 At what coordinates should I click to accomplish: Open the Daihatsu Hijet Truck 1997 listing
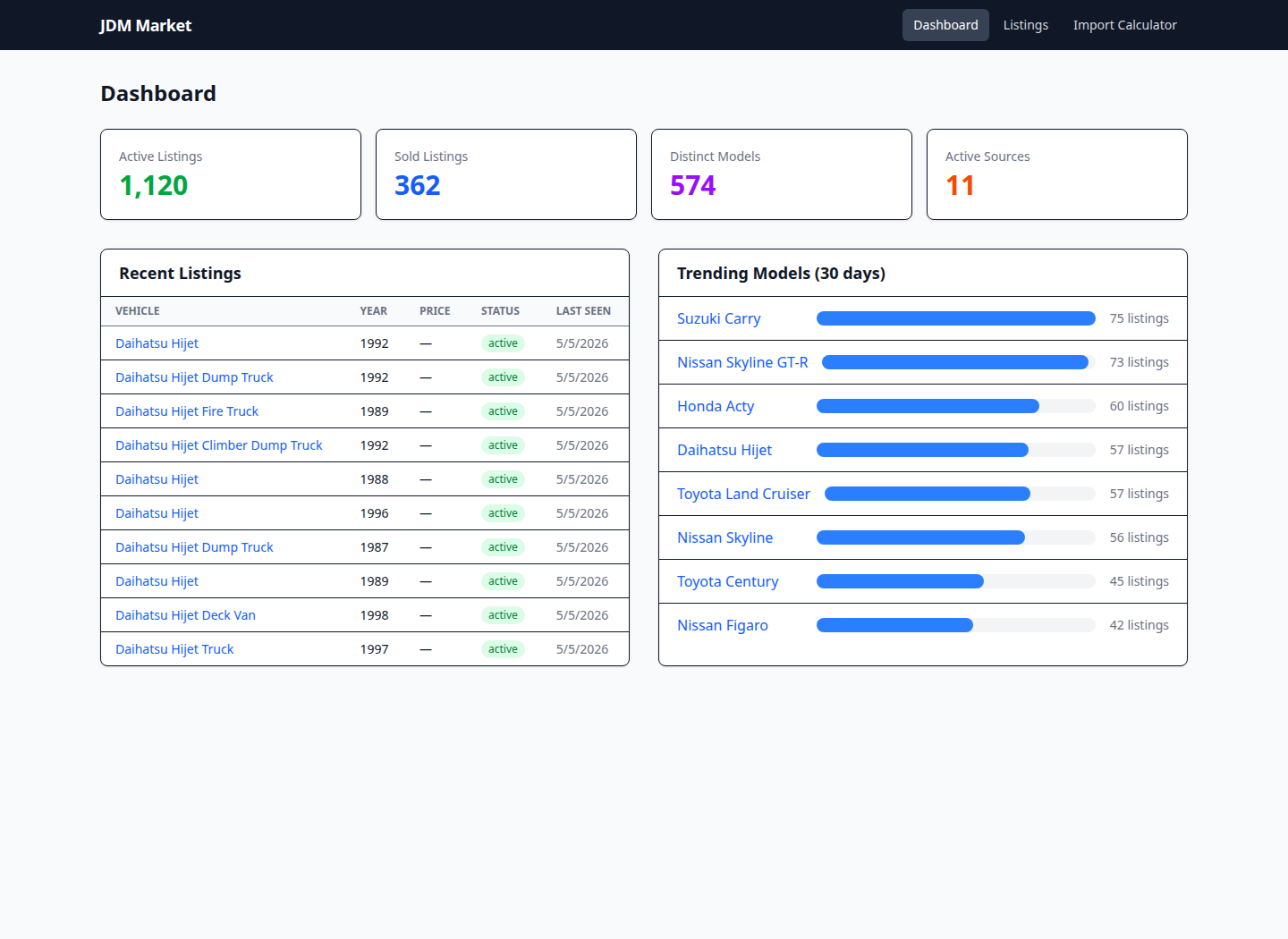click(x=174, y=649)
